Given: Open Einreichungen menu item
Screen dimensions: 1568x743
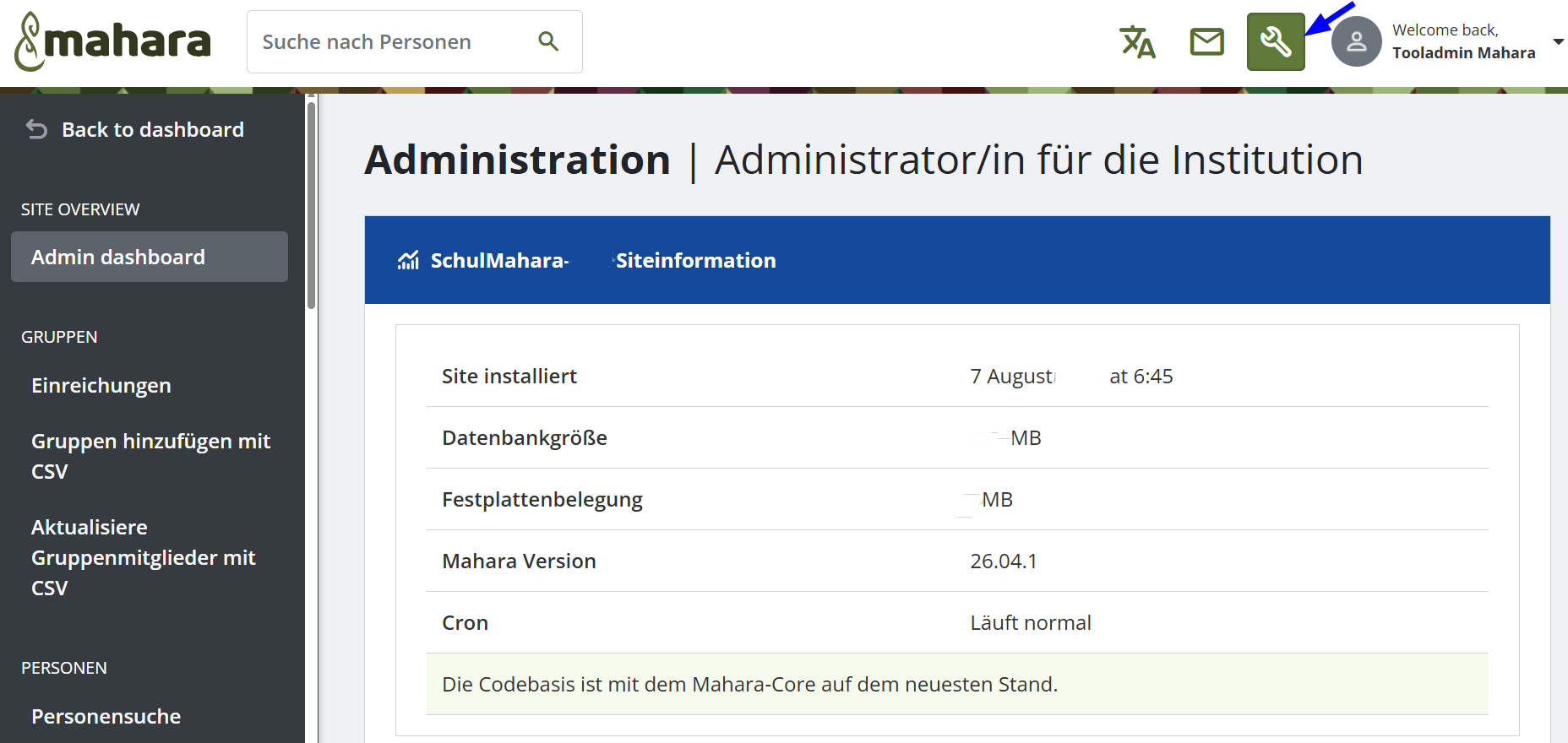Looking at the screenshot, I should (101, 385).
